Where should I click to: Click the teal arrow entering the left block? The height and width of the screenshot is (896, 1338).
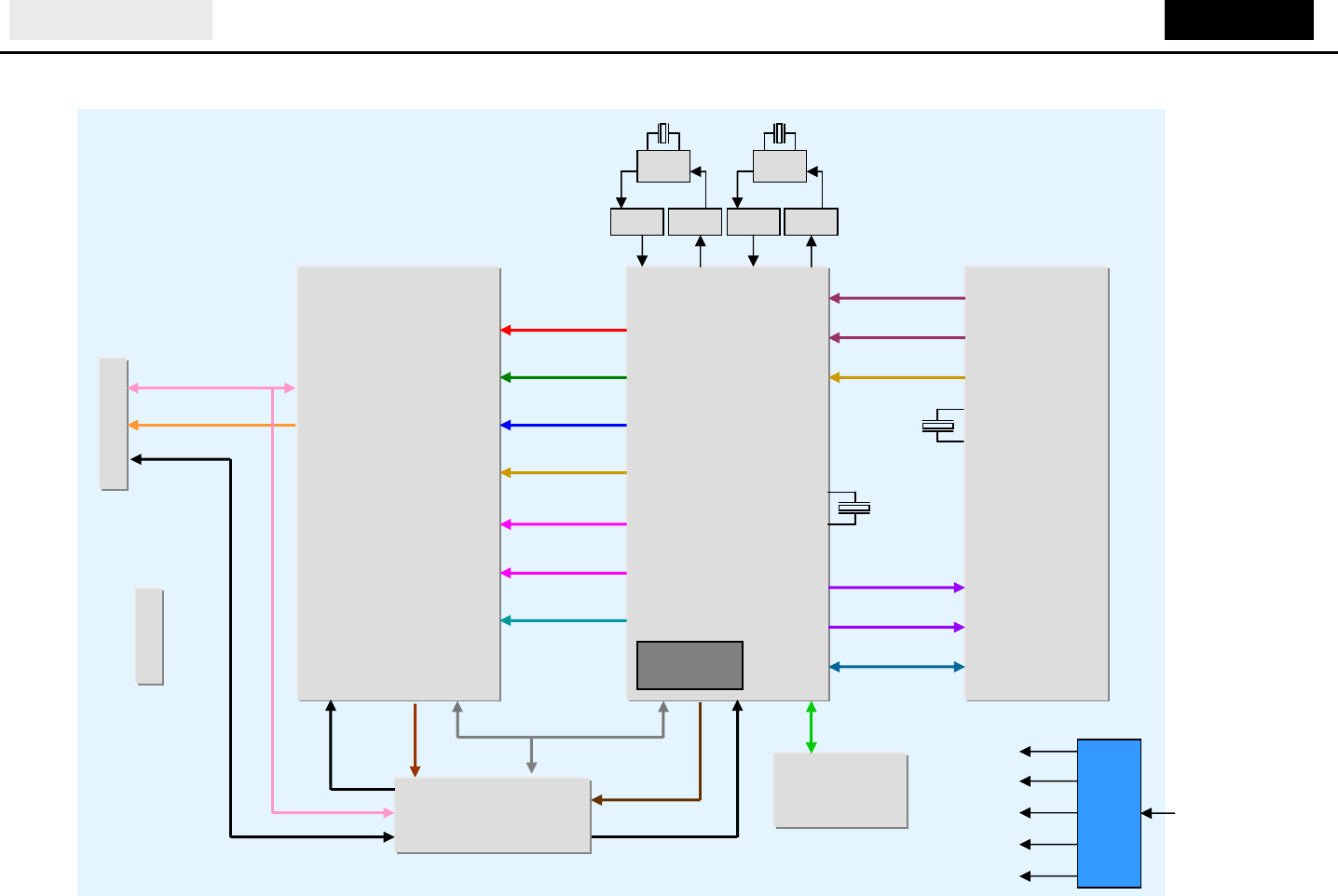[564, 620]
